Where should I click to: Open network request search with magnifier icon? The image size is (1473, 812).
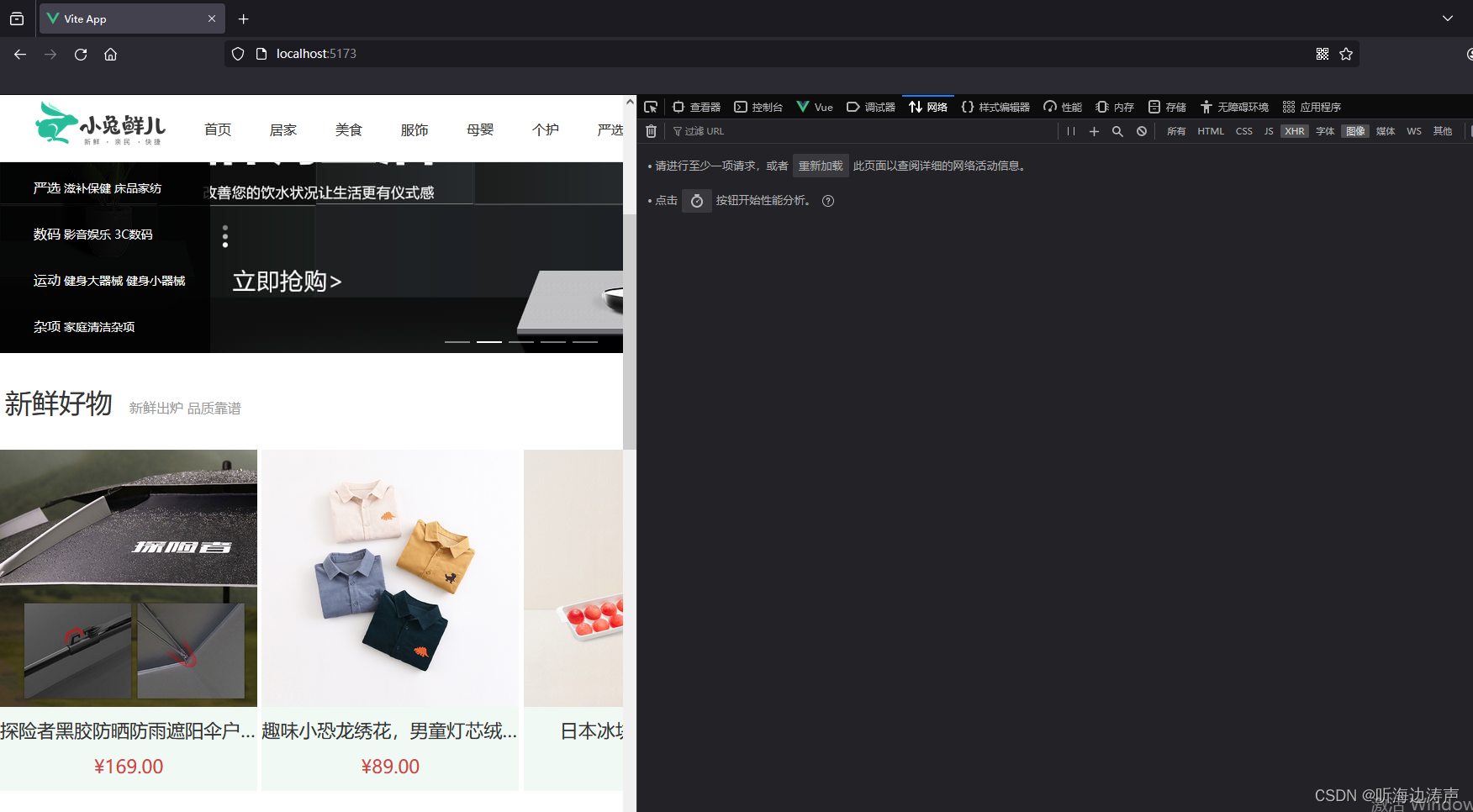click(1117, 131)
